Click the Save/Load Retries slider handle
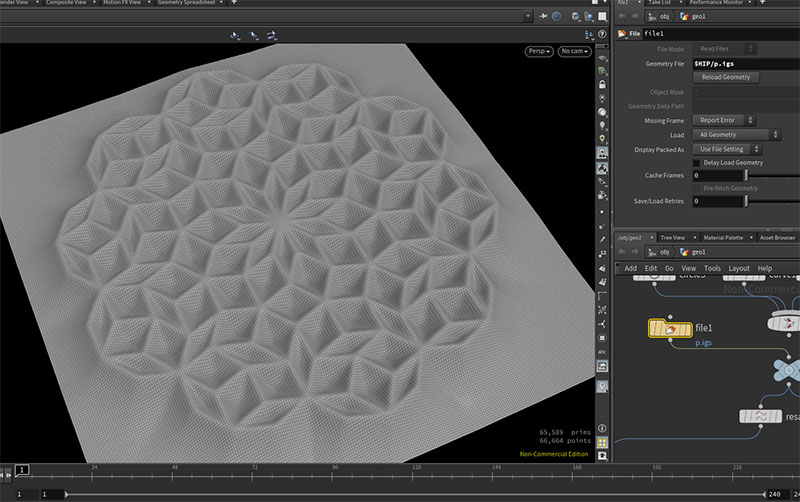 pyautogui.click(x=746, y=201)
